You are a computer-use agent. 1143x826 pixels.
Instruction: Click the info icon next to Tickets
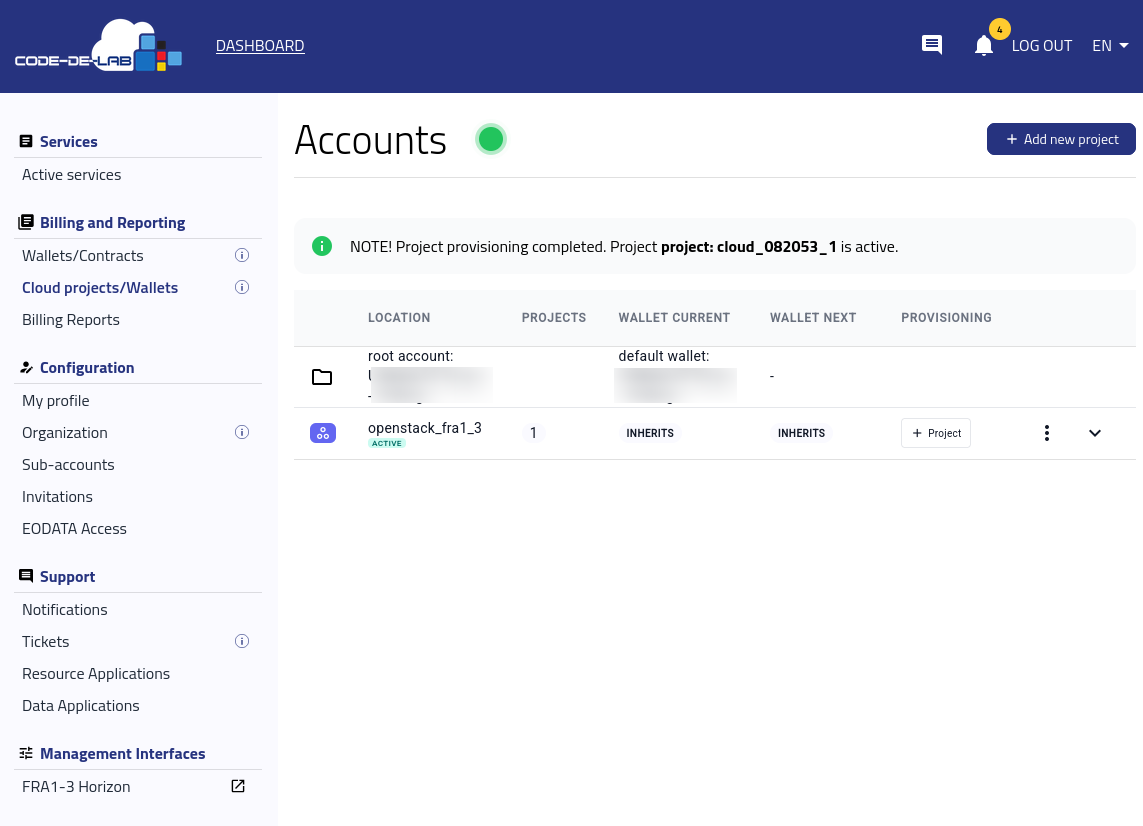pos(242,642)
